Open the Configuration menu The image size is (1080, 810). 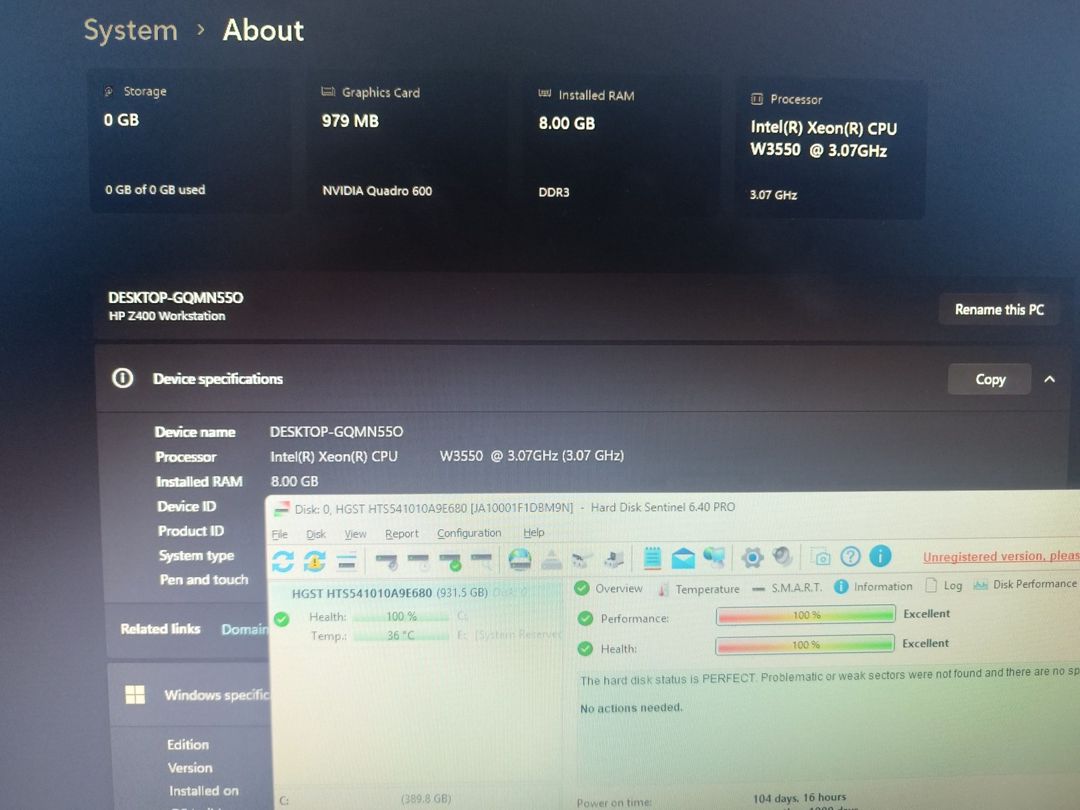coord(469,532)
